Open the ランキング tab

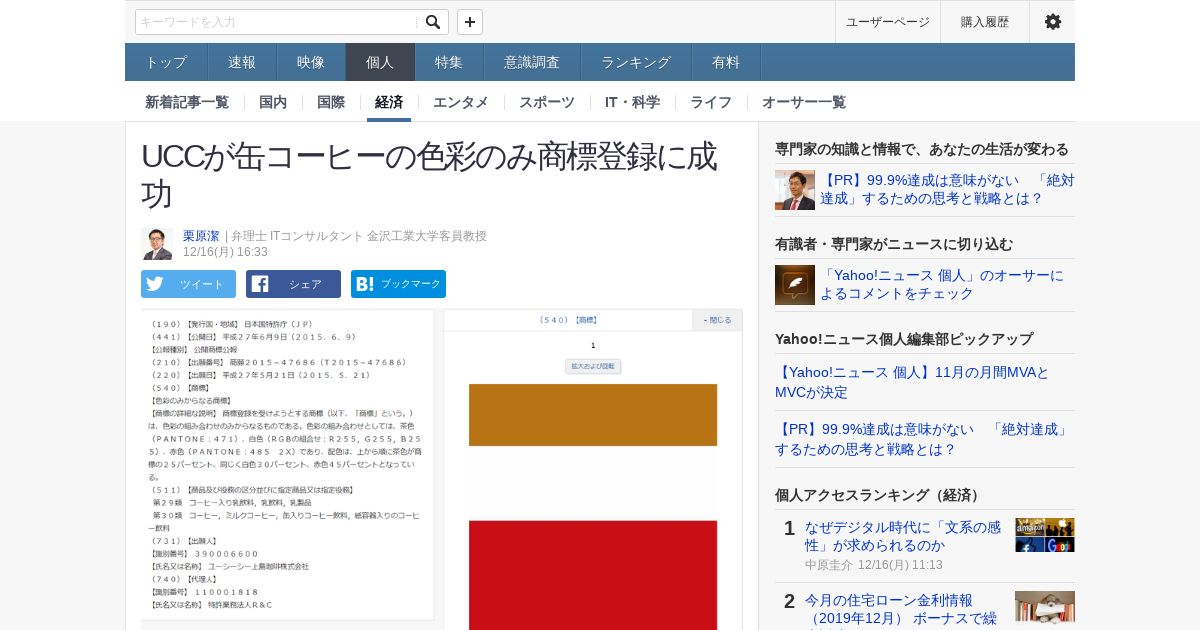click(636, 62)
